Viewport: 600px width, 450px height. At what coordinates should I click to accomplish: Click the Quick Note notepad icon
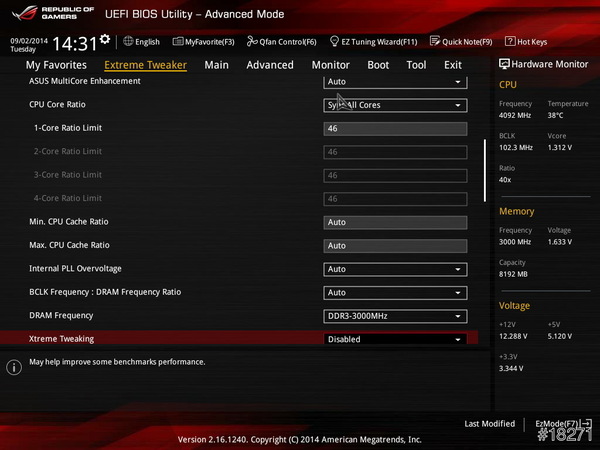[x=435, y=41]
